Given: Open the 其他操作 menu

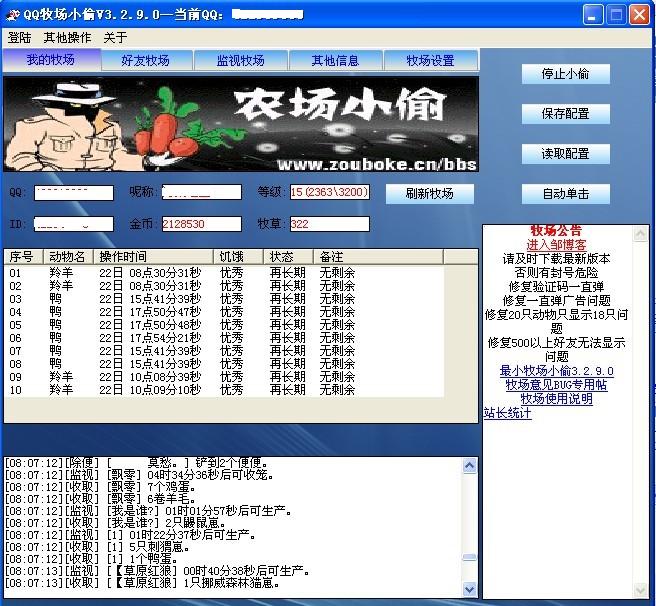Looking at the screenshot, I should 67,38.
